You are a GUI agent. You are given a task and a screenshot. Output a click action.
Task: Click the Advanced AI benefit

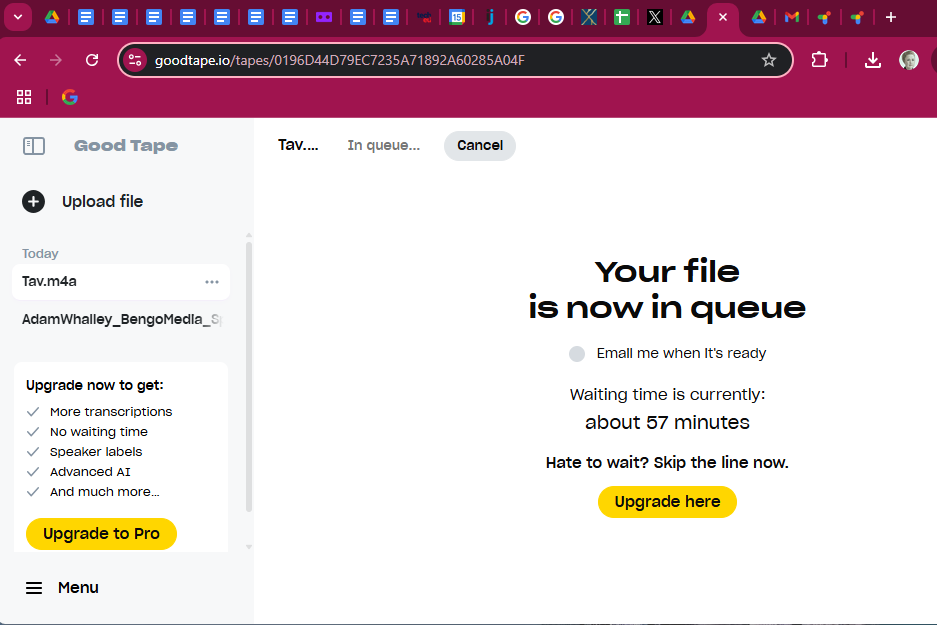(90, 471)
